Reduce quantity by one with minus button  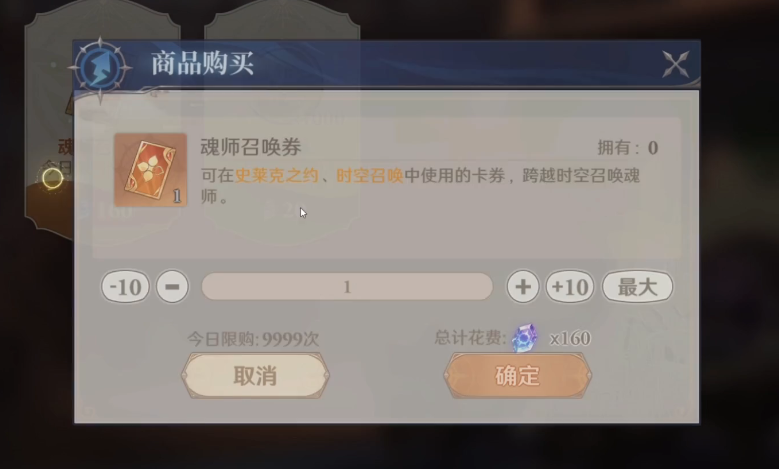(172, 287)
